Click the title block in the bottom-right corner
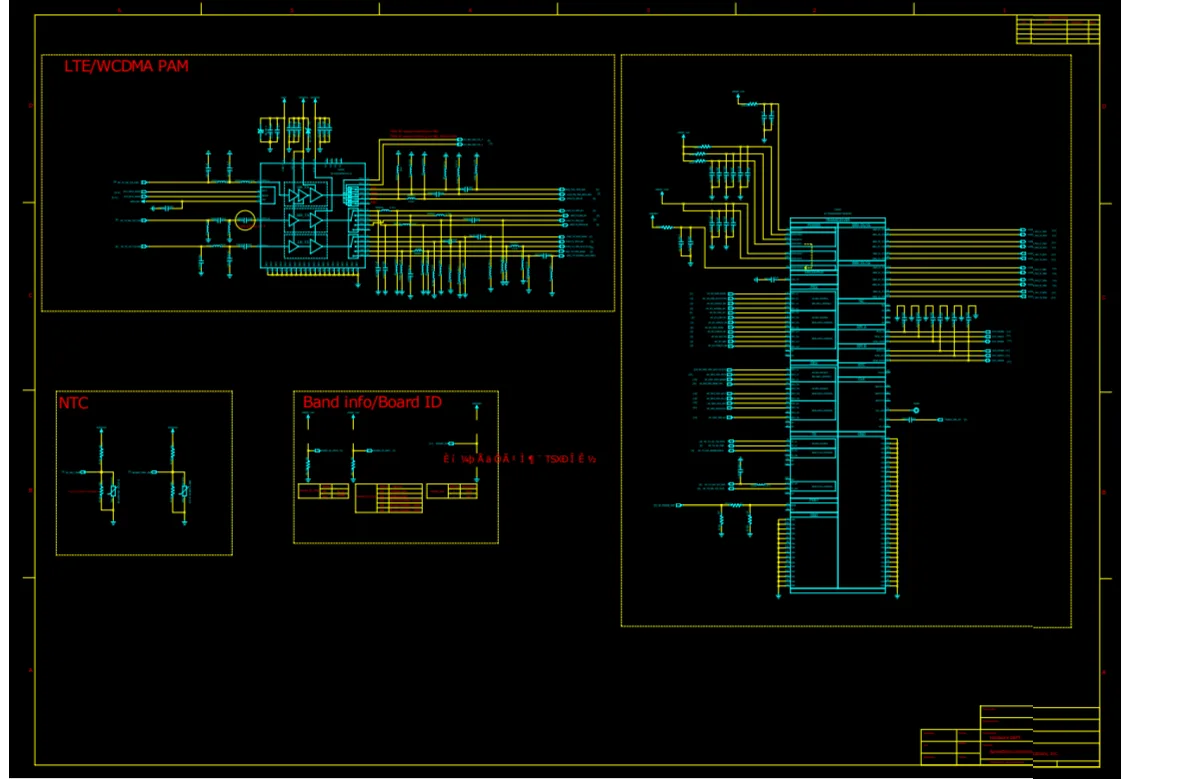Viewport: 1183px width, 779px height. coord(1009,735)
